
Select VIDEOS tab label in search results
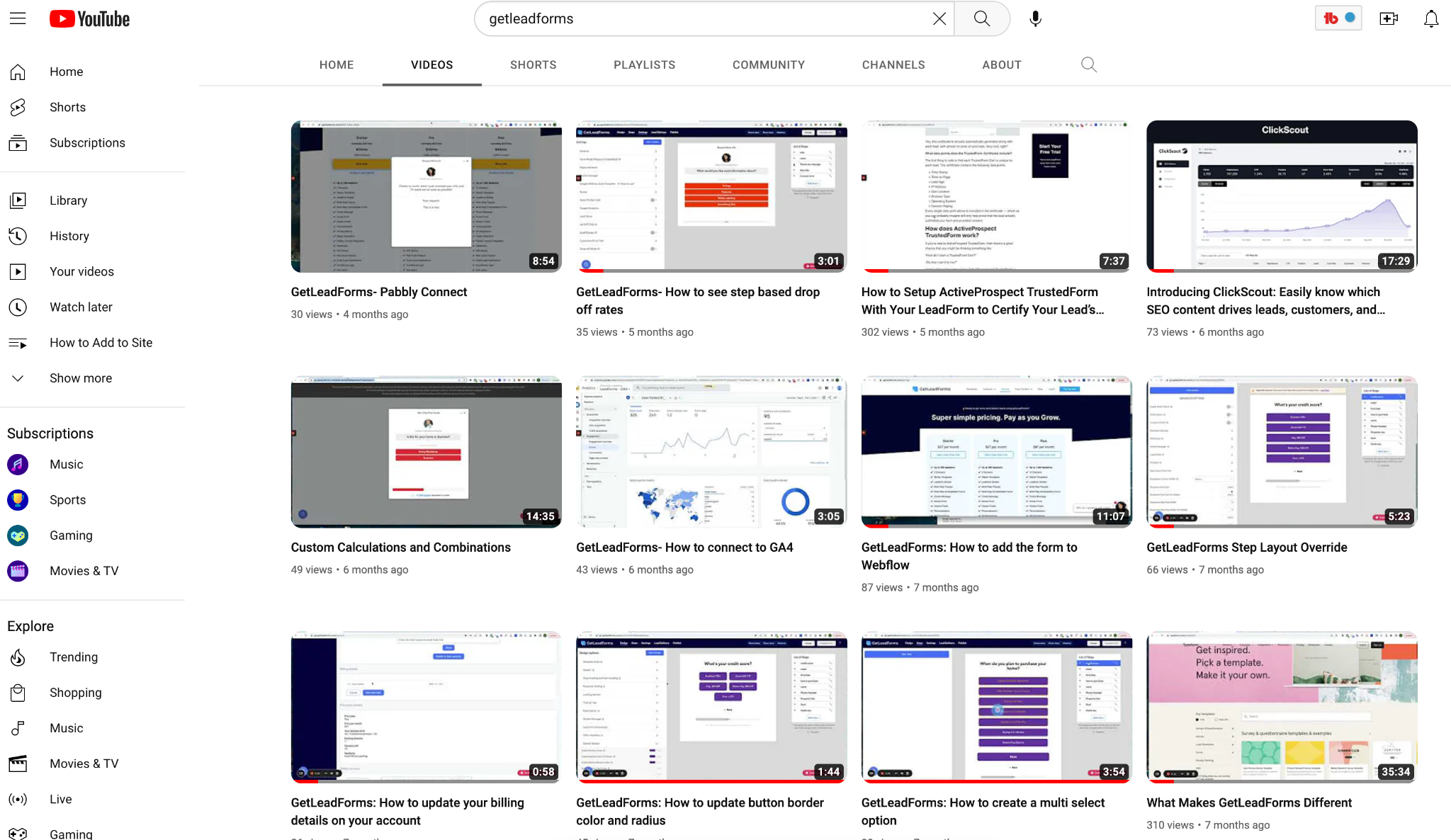(432, 65)
